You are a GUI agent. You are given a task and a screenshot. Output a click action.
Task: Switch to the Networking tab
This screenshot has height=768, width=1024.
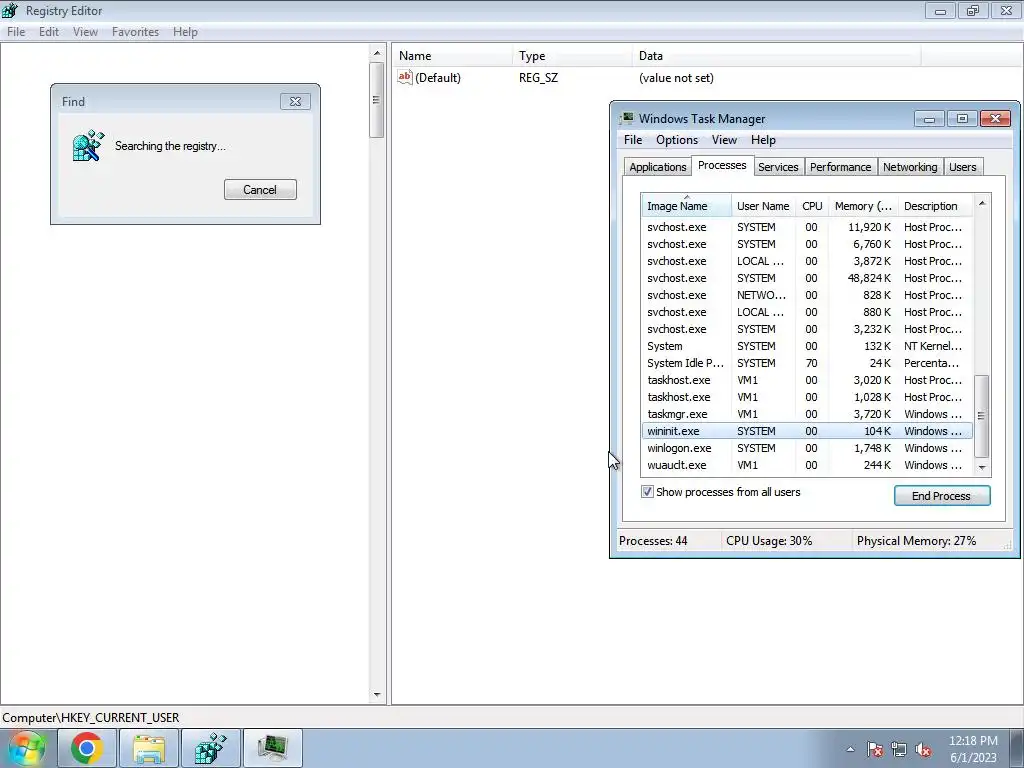tap(910, 167)
